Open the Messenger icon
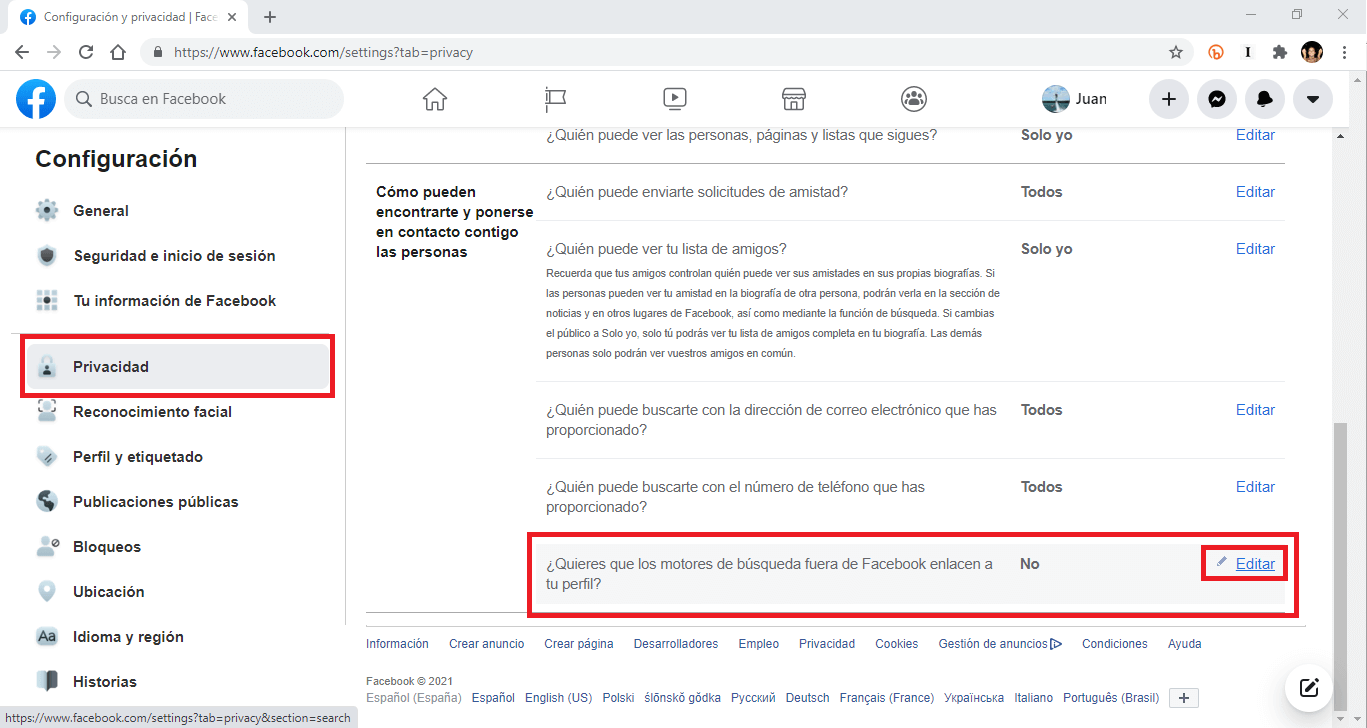 [1217, 99]
